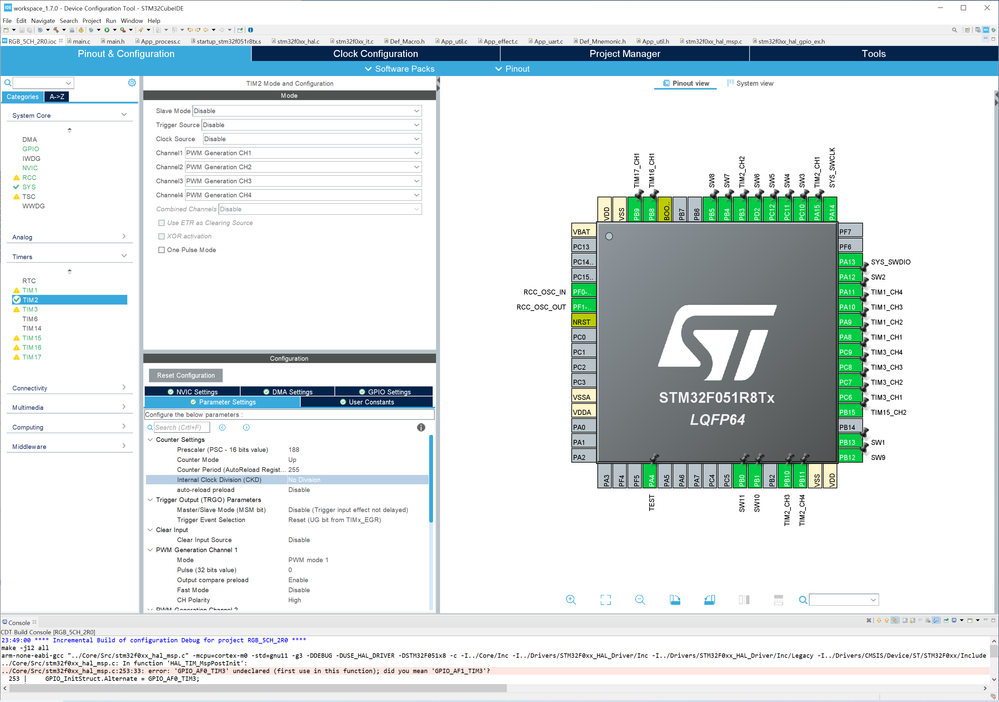Select pin PB12 on the chip
This screenshot has width=999, height=702.
(851, 457)
